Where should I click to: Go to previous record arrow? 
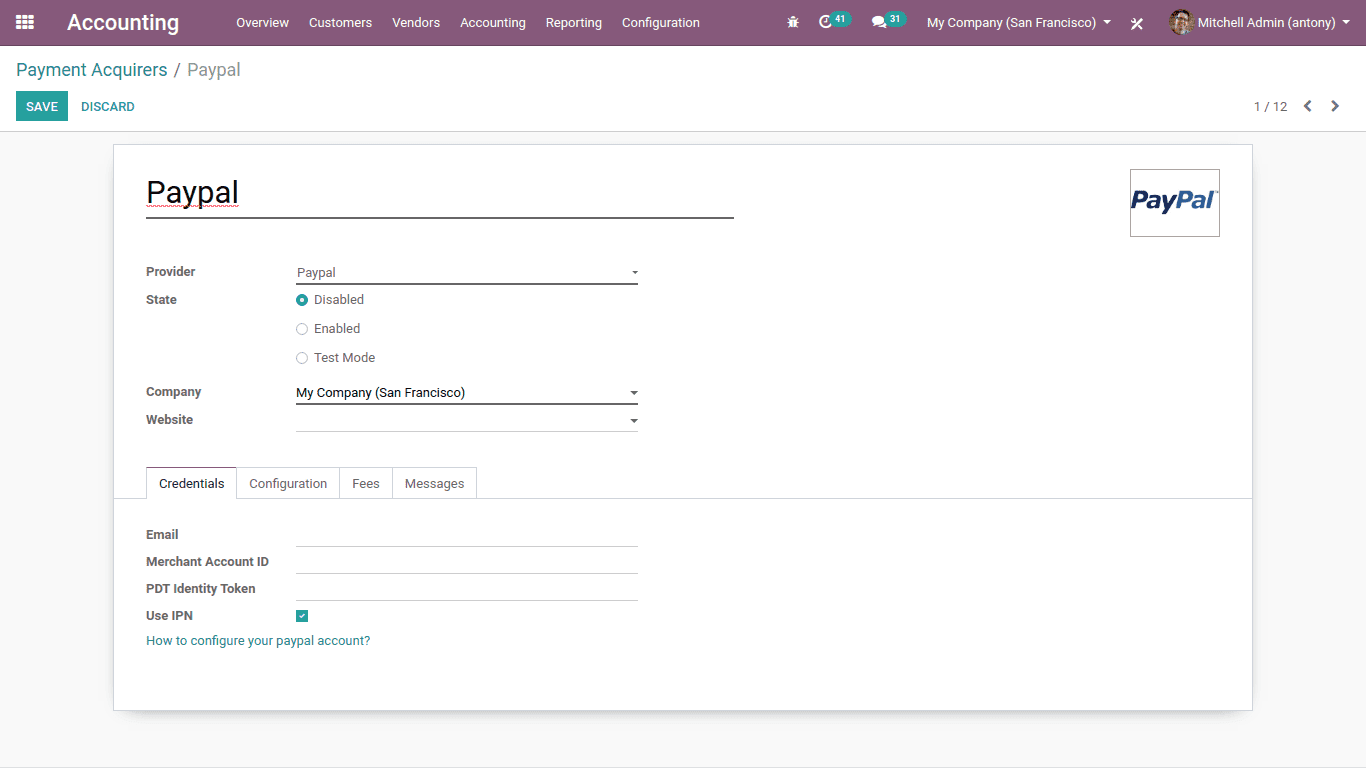(1307, 106)
